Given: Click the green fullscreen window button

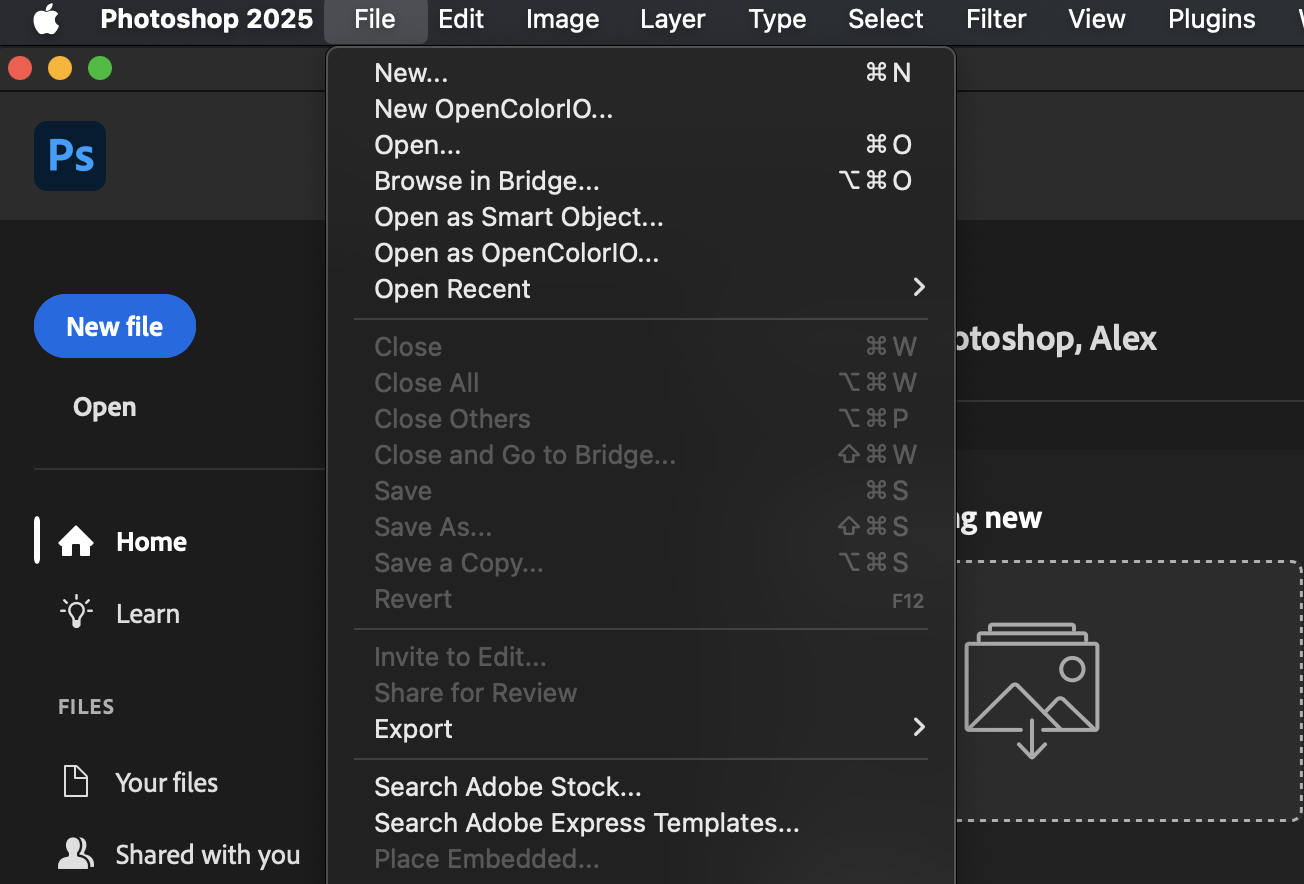Looking at the screenshot, I should pyautogui.click(x=100, y=68).
